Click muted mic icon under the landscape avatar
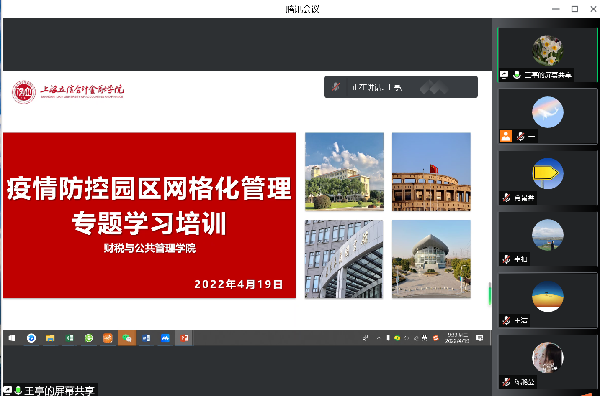 [x=506, y=259]
